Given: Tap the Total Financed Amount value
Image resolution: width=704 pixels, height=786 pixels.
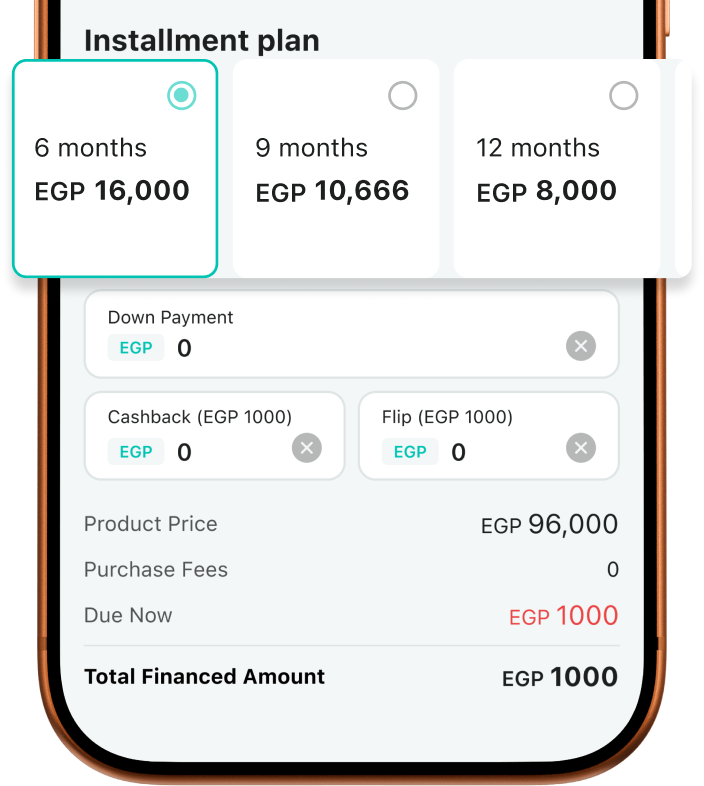Looking at the screenshot, I should tap(559, 677).
